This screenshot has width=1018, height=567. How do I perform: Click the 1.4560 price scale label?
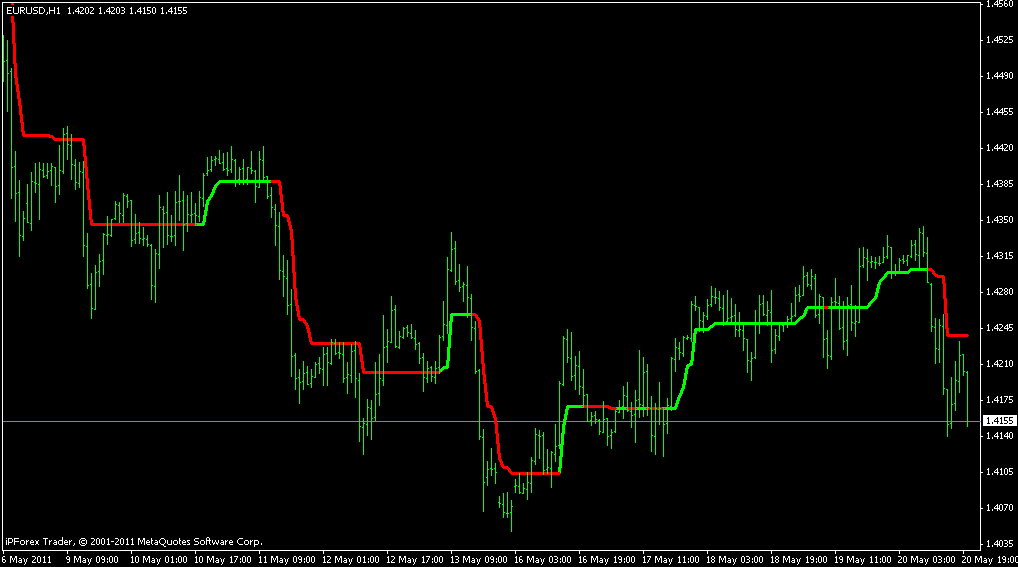tap(999, 4)
